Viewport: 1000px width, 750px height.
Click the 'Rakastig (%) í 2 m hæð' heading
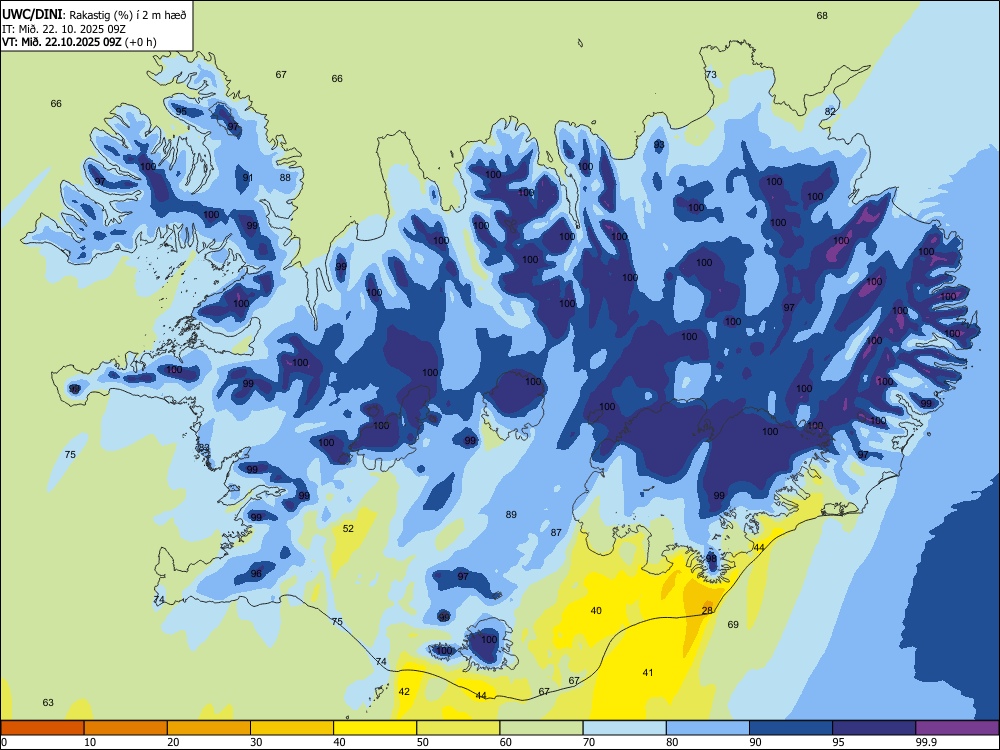tap(128, 15)
